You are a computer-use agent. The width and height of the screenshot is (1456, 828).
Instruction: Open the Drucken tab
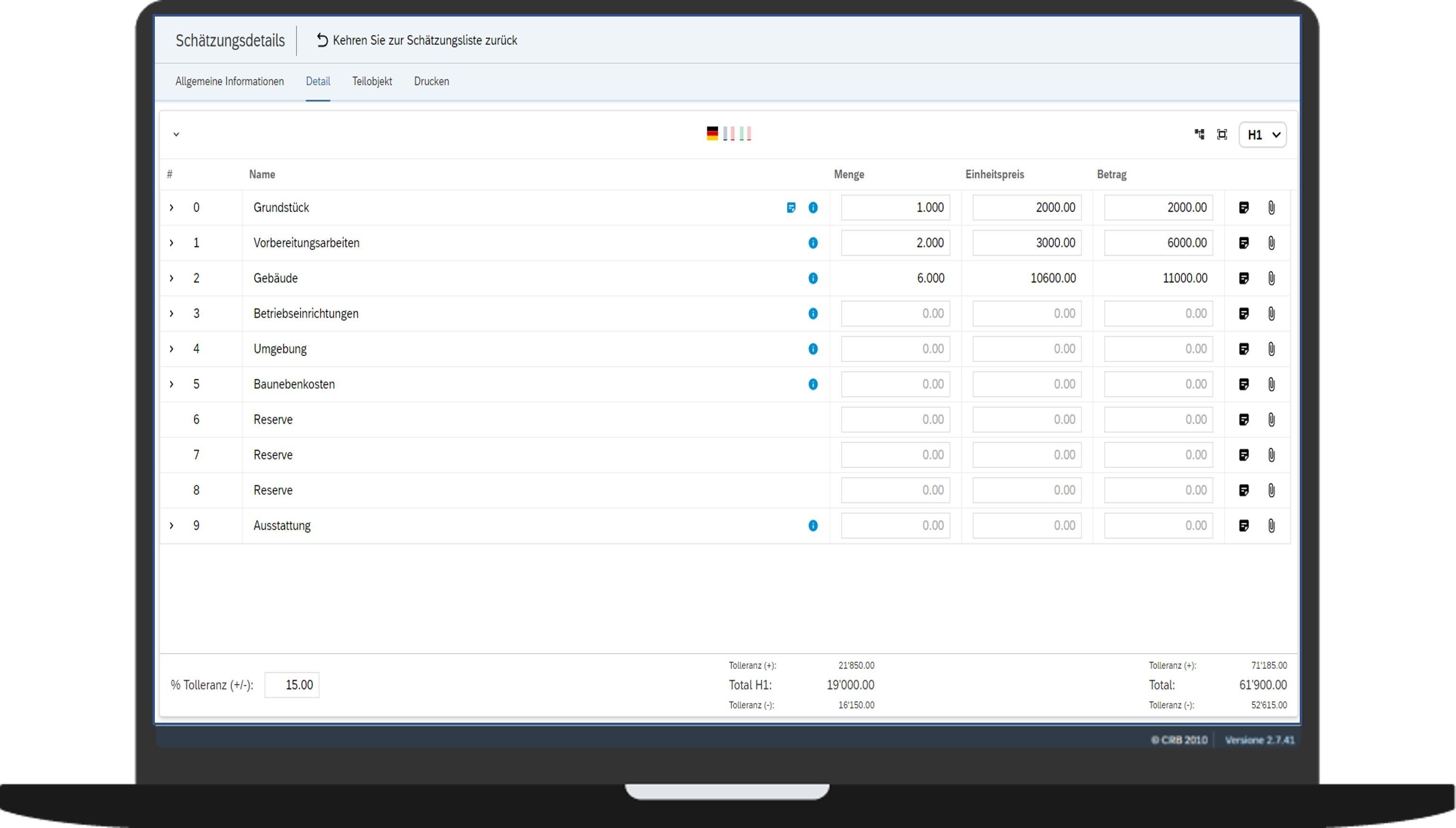pos(432,81)
